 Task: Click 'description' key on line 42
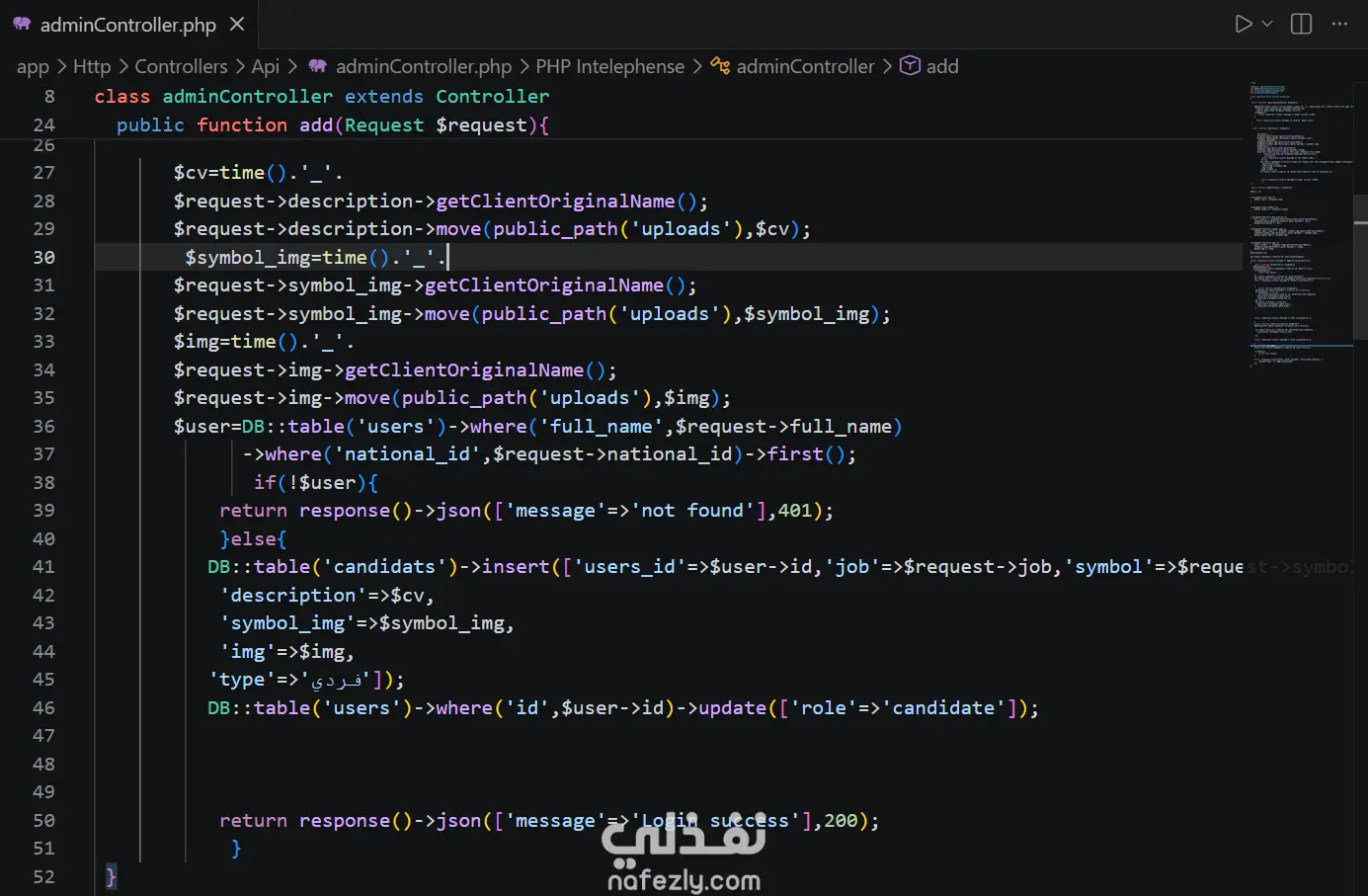click(x=293, y=596)
